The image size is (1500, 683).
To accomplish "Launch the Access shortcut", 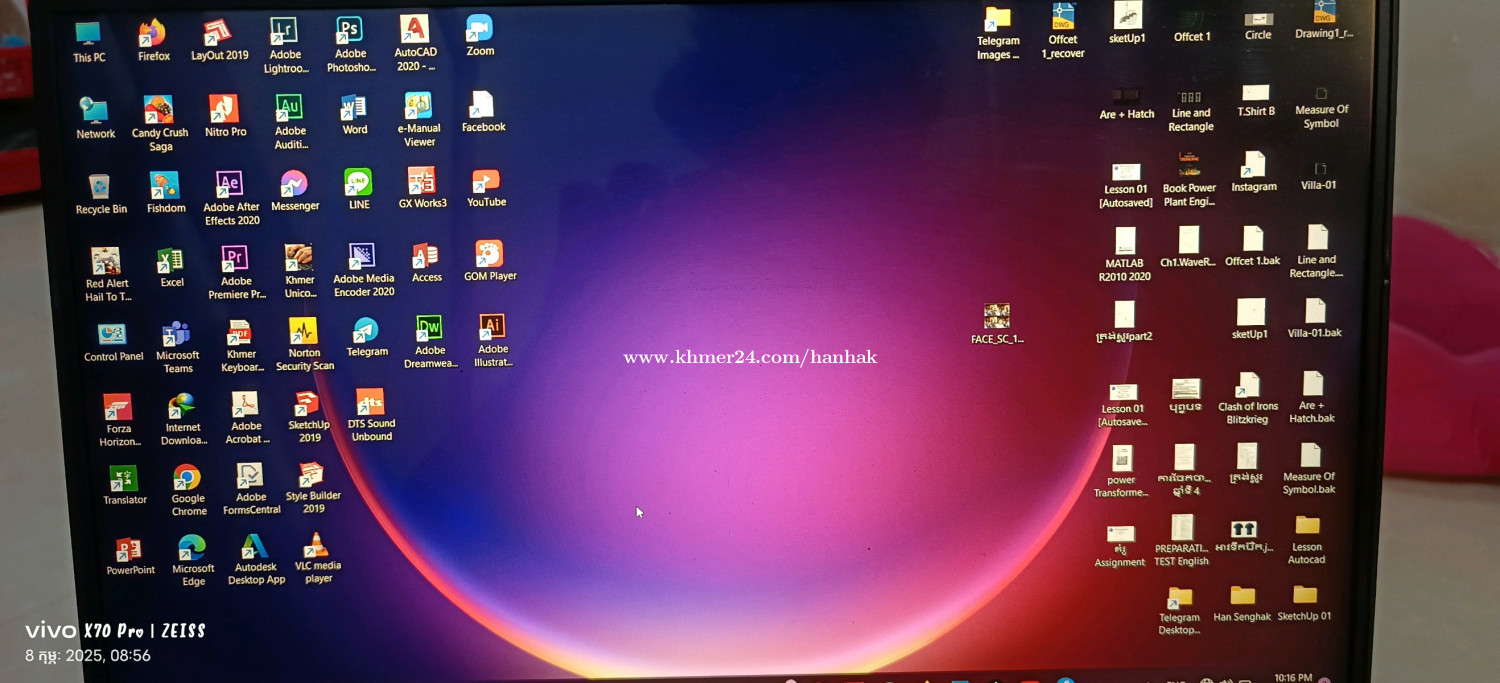I will tap(426, 262).
